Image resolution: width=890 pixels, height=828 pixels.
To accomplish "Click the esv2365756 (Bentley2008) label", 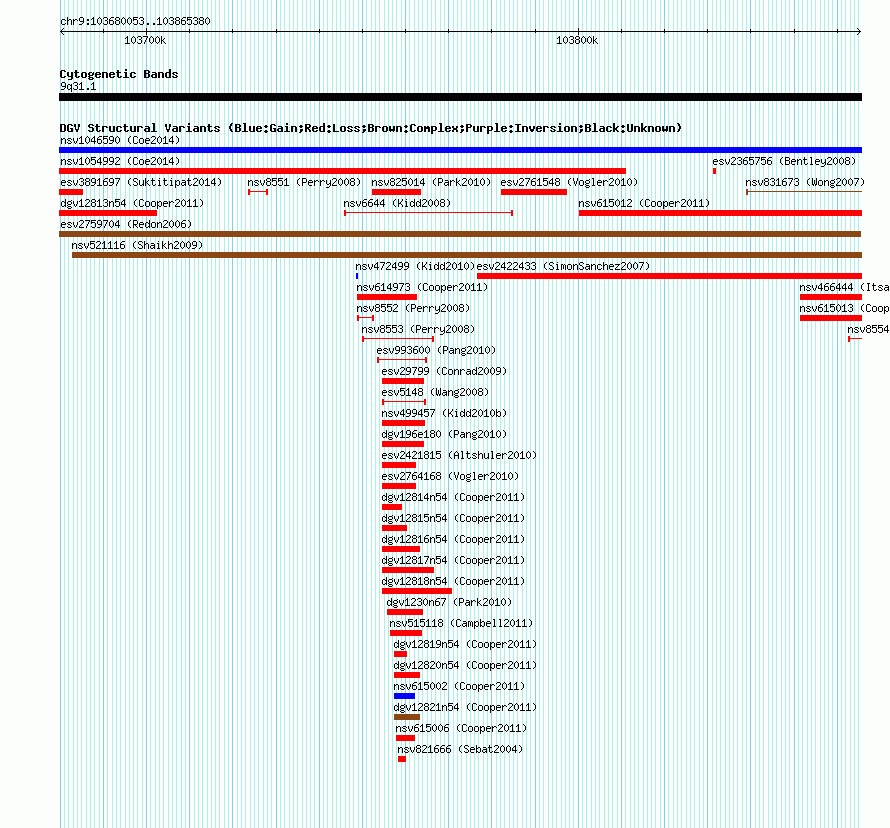I will 784,161.
